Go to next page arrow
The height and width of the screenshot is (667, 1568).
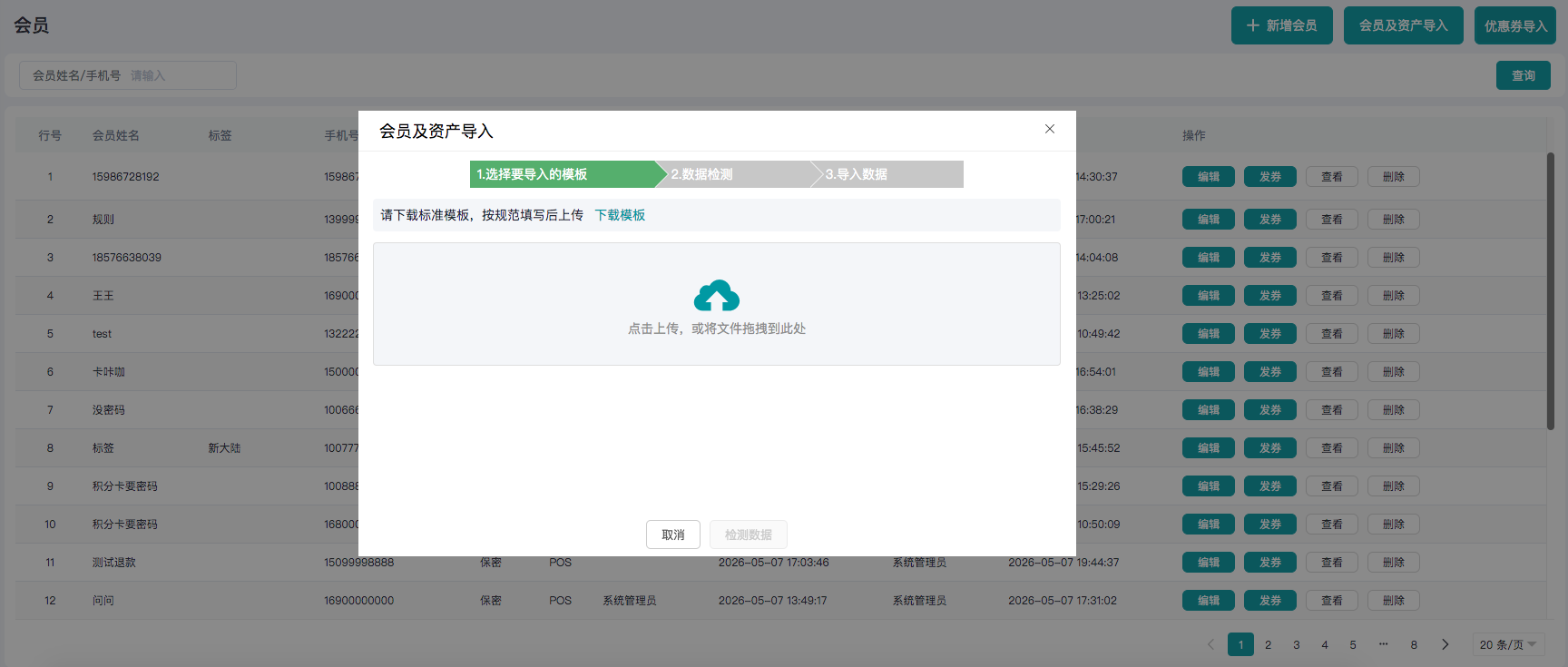coord(1445,644)
